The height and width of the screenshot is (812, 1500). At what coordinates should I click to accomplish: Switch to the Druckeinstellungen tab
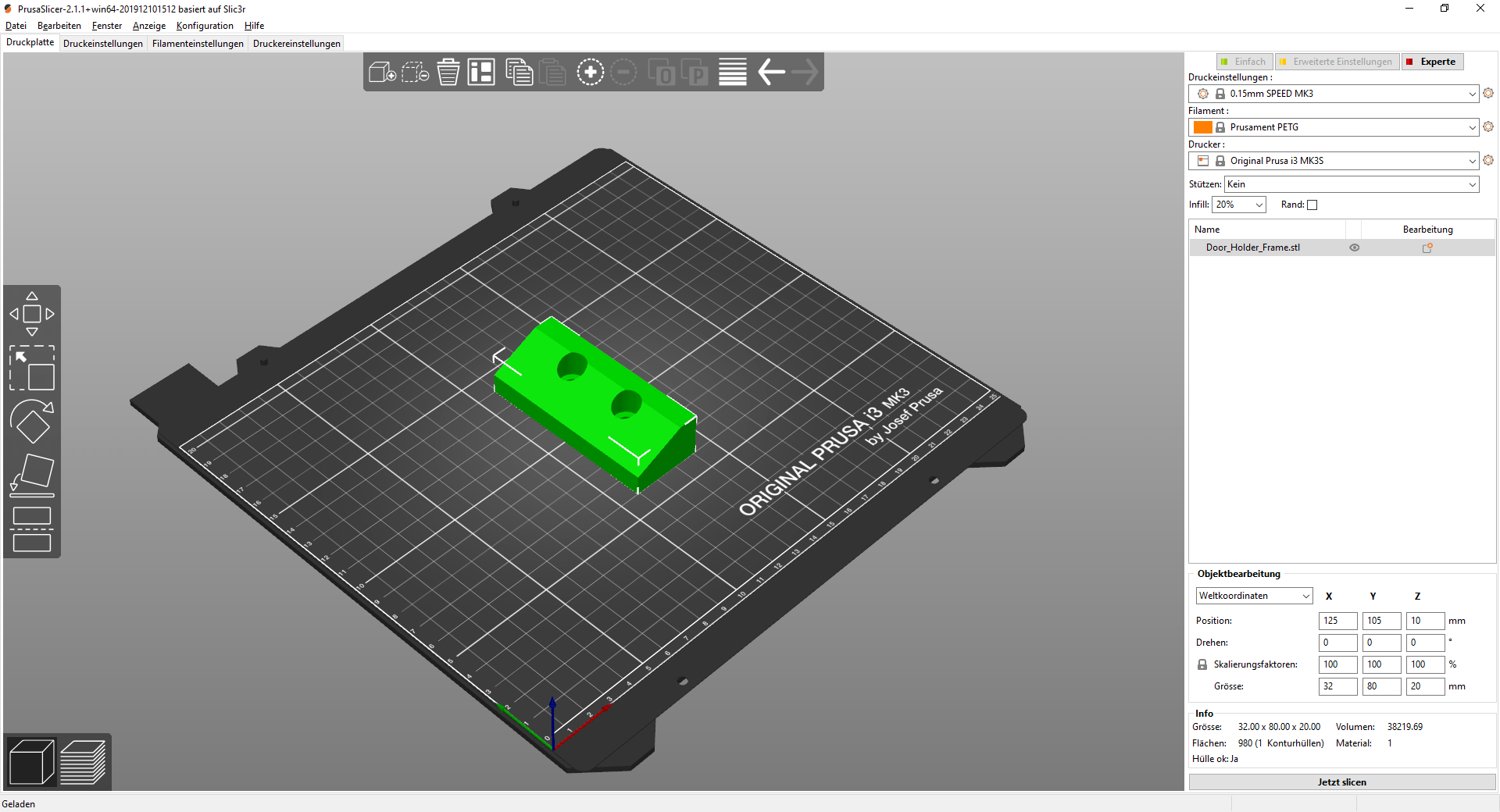103,44
